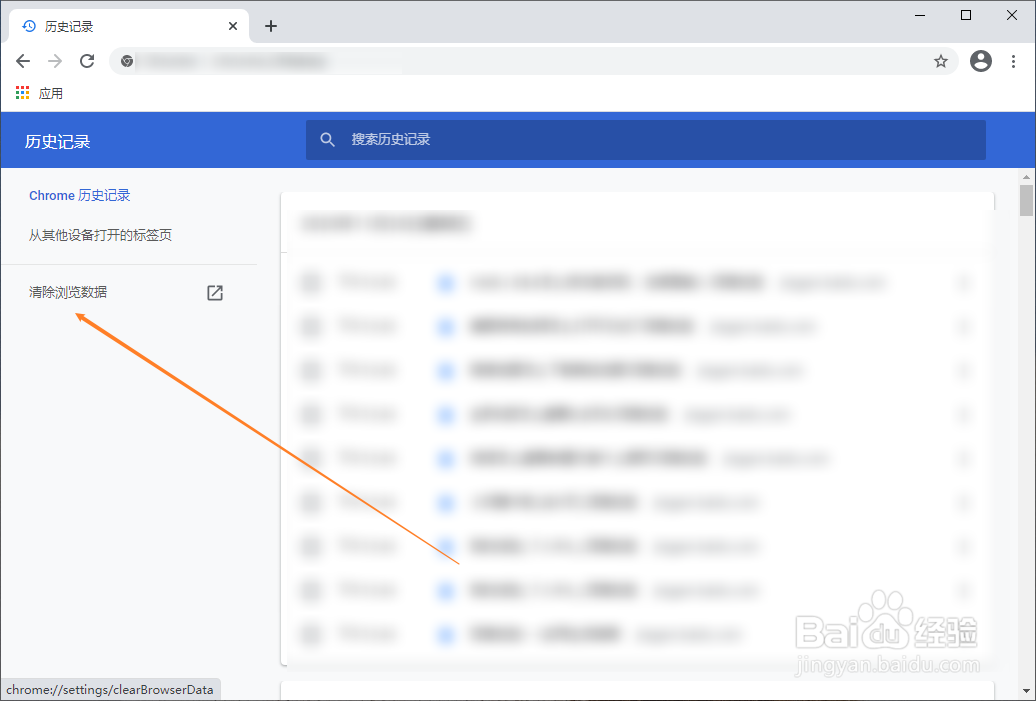Click the vertical scrollbar thumb
1036x701 pixels.
click(x=1026, y=200)
